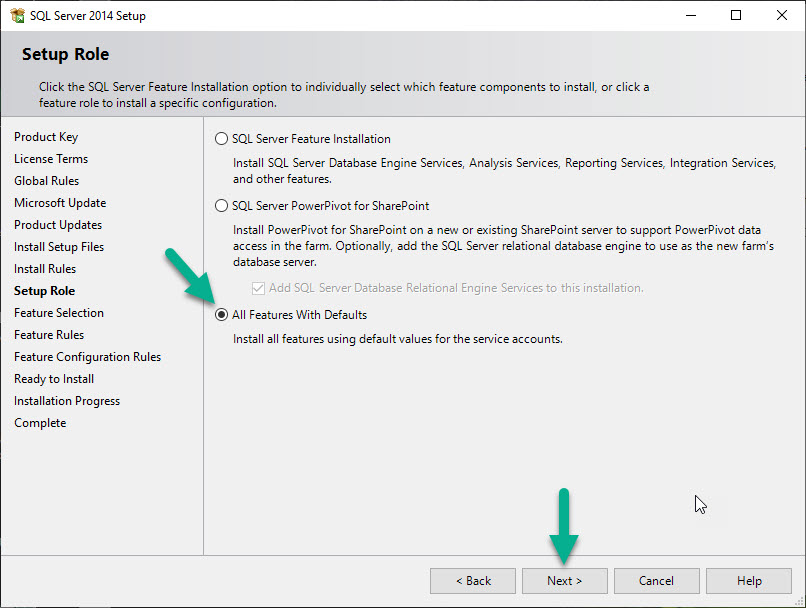The image size is (806, 608).
Task: Toggle Add SQL Server Database Relational Engine checkbox
Action: tap(258, 288)
